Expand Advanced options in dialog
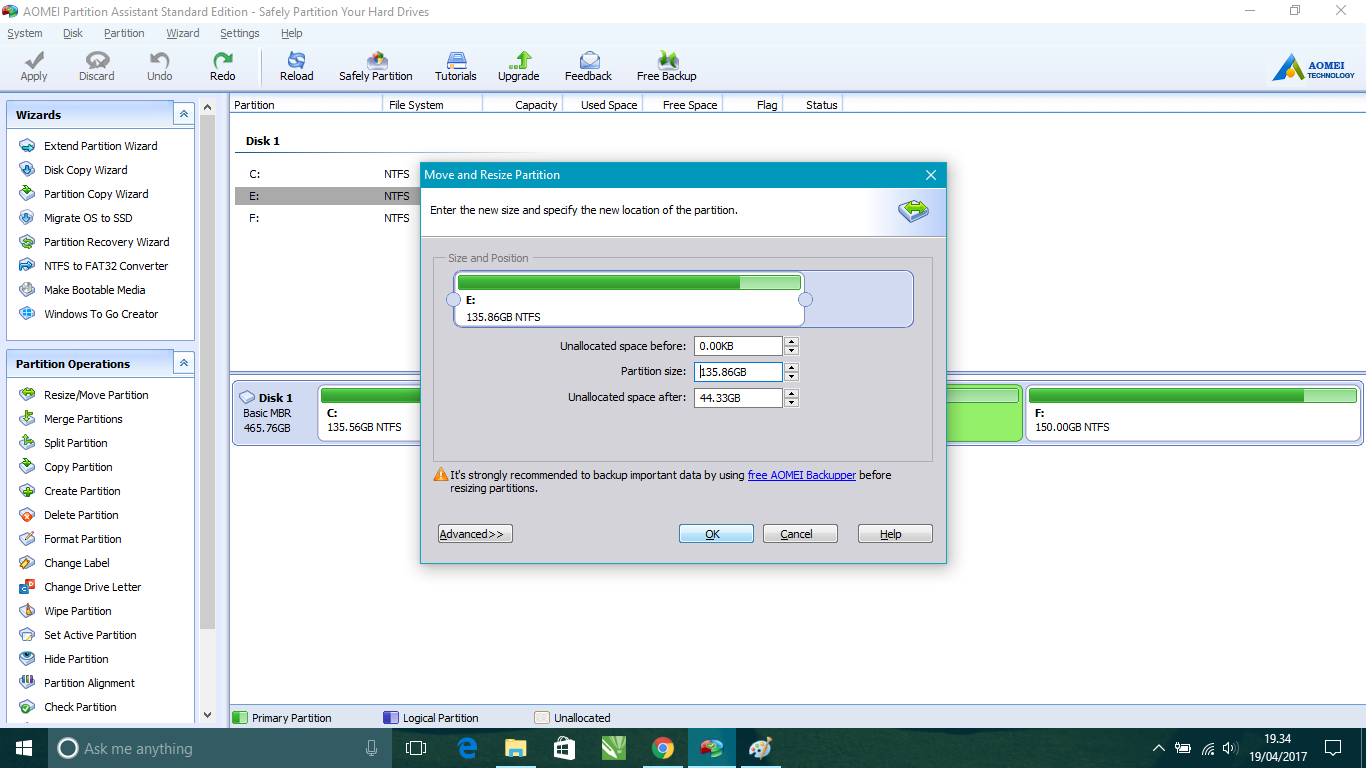The height and width of the screenshot is (768, 1366). (475, 534)
